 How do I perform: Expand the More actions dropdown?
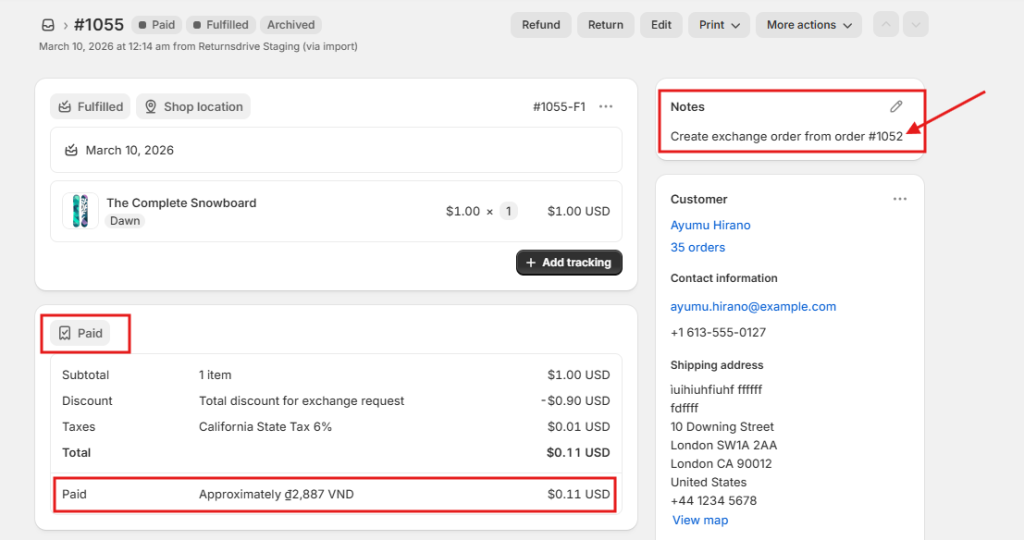pyautogui.click(x=809, y=25)
